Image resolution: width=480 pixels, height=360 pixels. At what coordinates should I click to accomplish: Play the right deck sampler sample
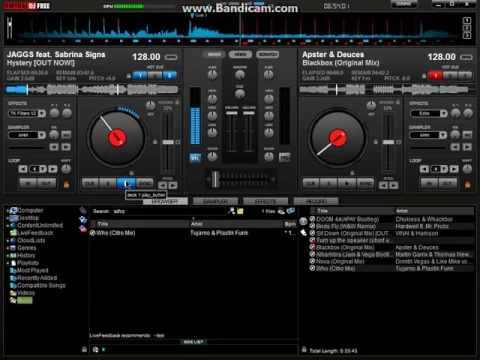[x=467, y=147]
